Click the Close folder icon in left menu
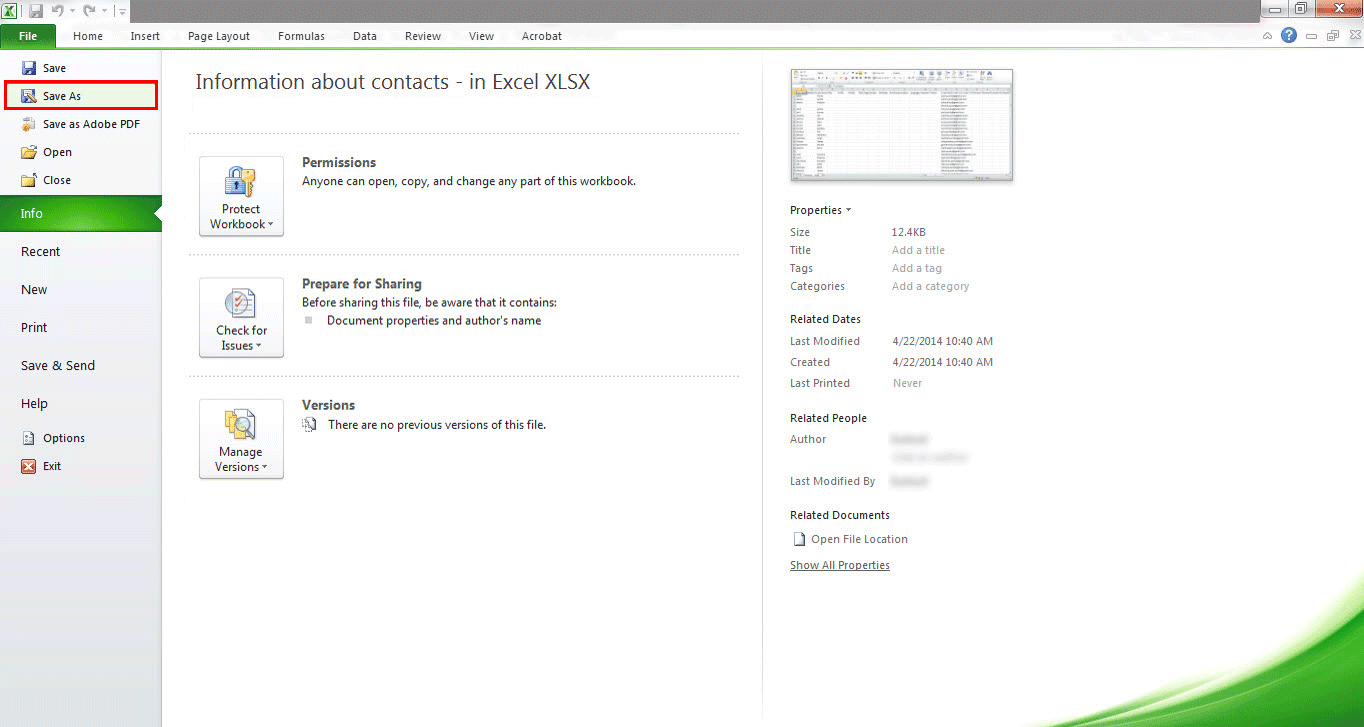Screen dimensions: 1364x727 pyautogui.click(x=28, y=180)
